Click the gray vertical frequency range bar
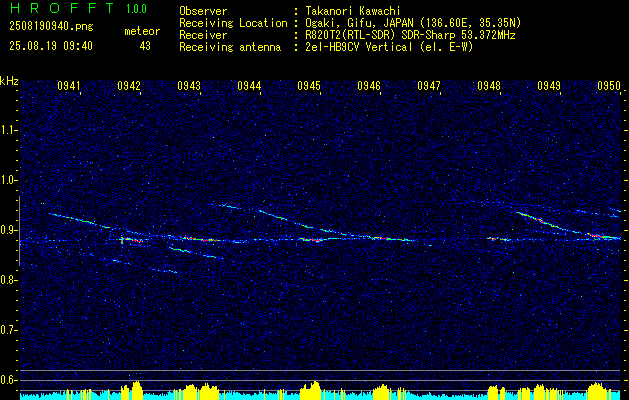The image size is (629, 400). (19, 231)
